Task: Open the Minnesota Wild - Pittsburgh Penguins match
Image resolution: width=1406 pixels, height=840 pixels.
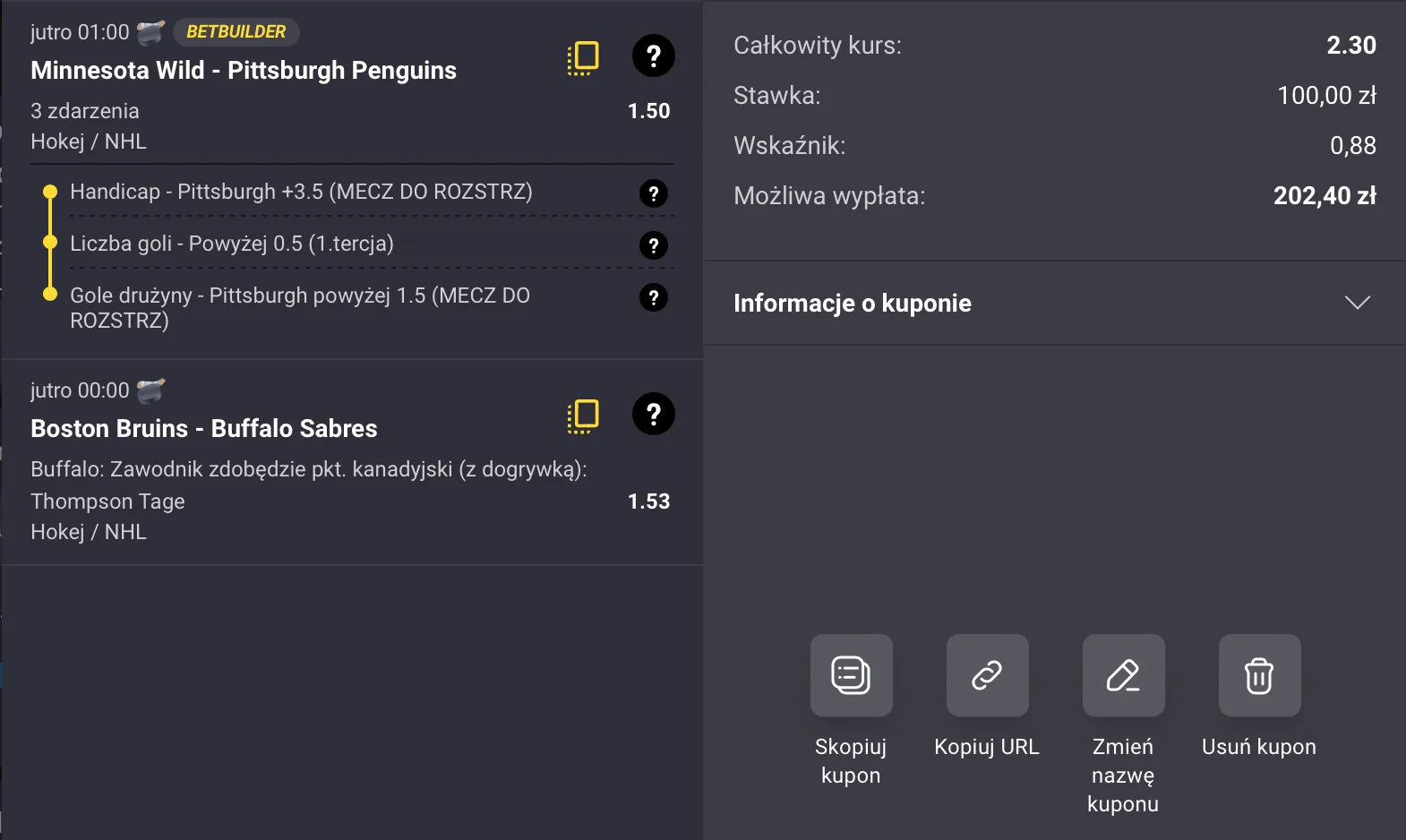Action: point(244,70)
